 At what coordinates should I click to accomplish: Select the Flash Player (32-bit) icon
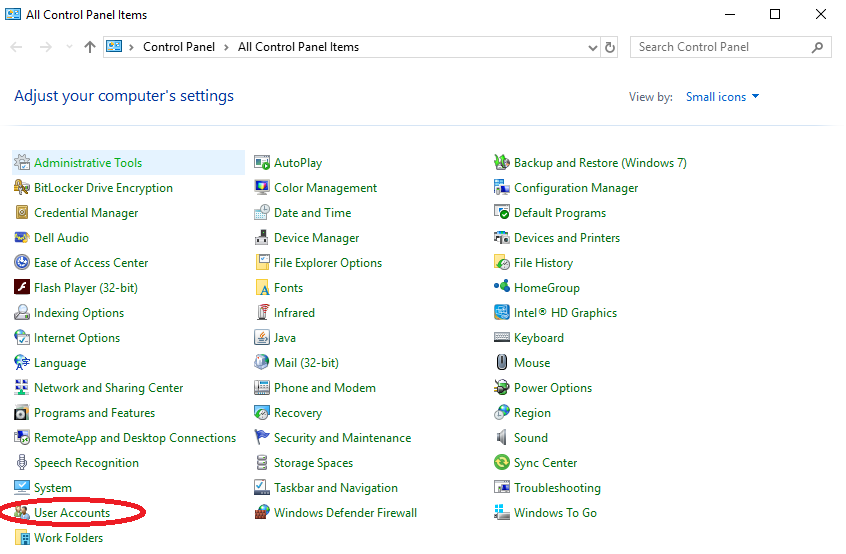pos(22,288)
